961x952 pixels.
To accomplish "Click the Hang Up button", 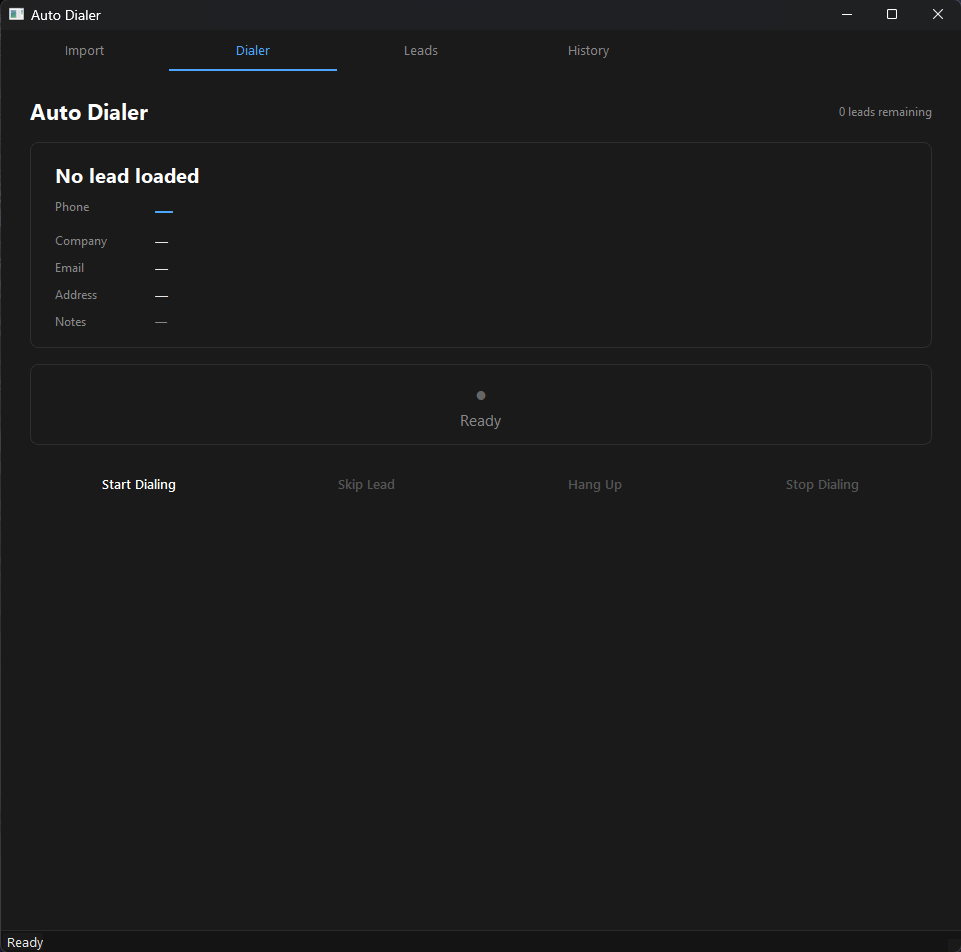I will pyautogui.click(x=594, y=484).
